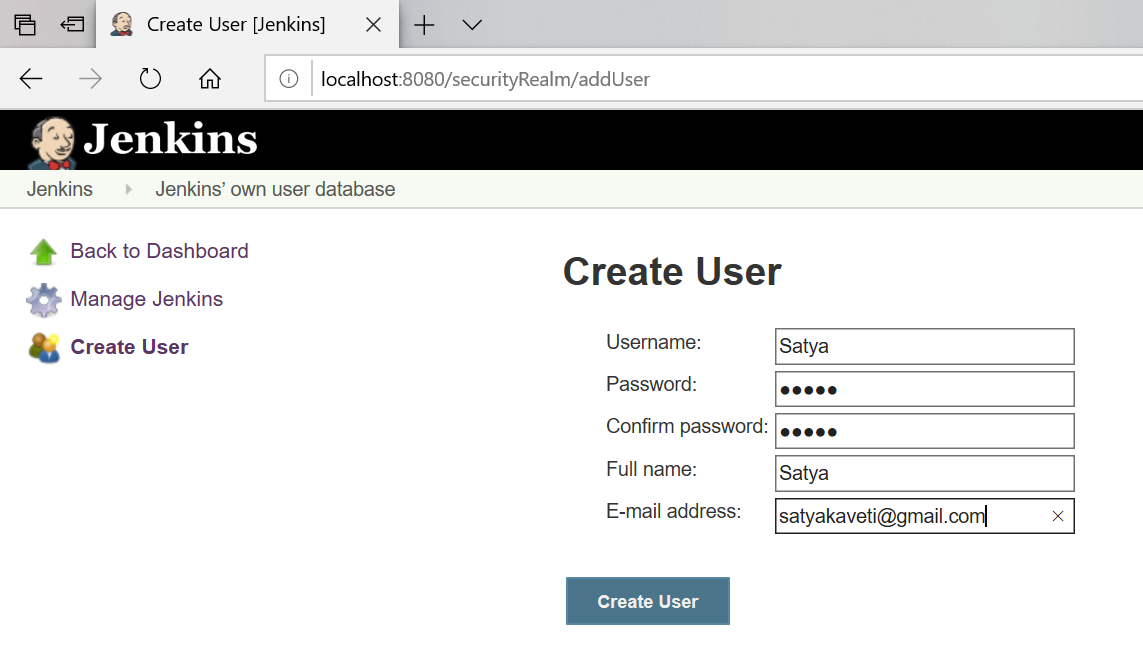Click the Manage Jenkins gear icon

pyautogui.click(x=44, y=300)
